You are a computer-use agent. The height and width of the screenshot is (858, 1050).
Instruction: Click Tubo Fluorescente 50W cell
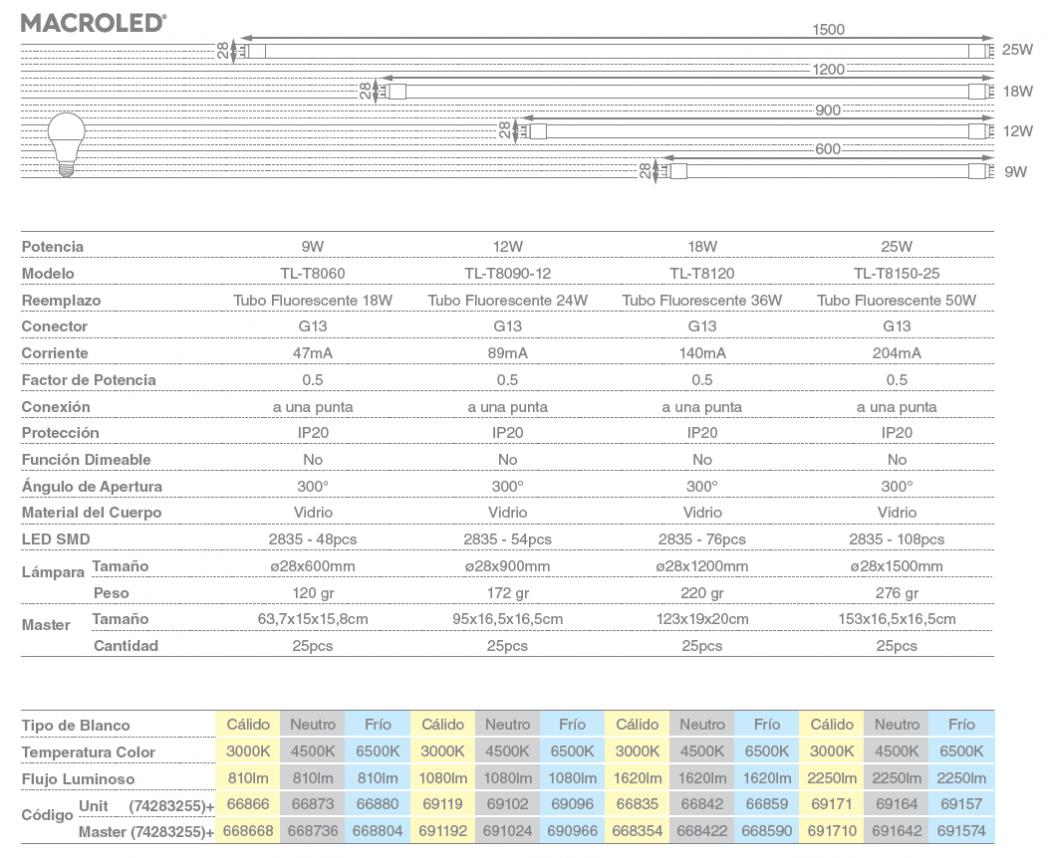pos(897,300)
